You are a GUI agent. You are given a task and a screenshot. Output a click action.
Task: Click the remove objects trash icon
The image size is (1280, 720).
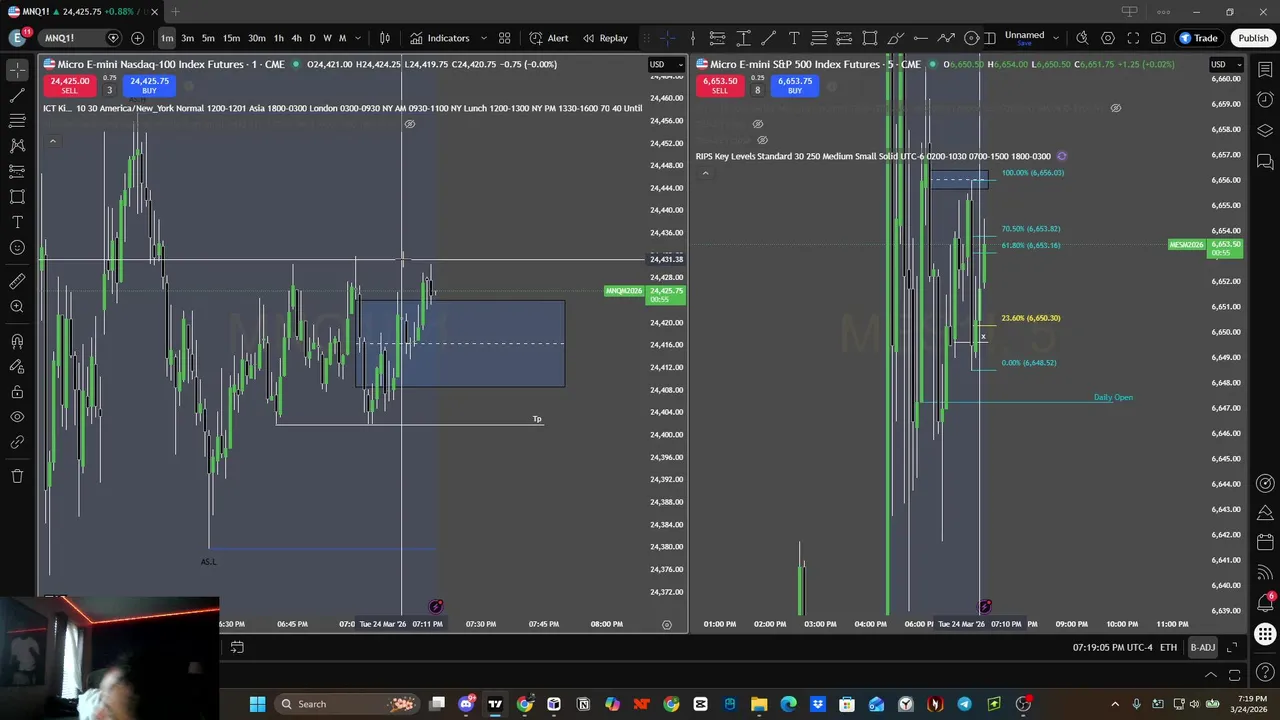(x=17, y=476)
